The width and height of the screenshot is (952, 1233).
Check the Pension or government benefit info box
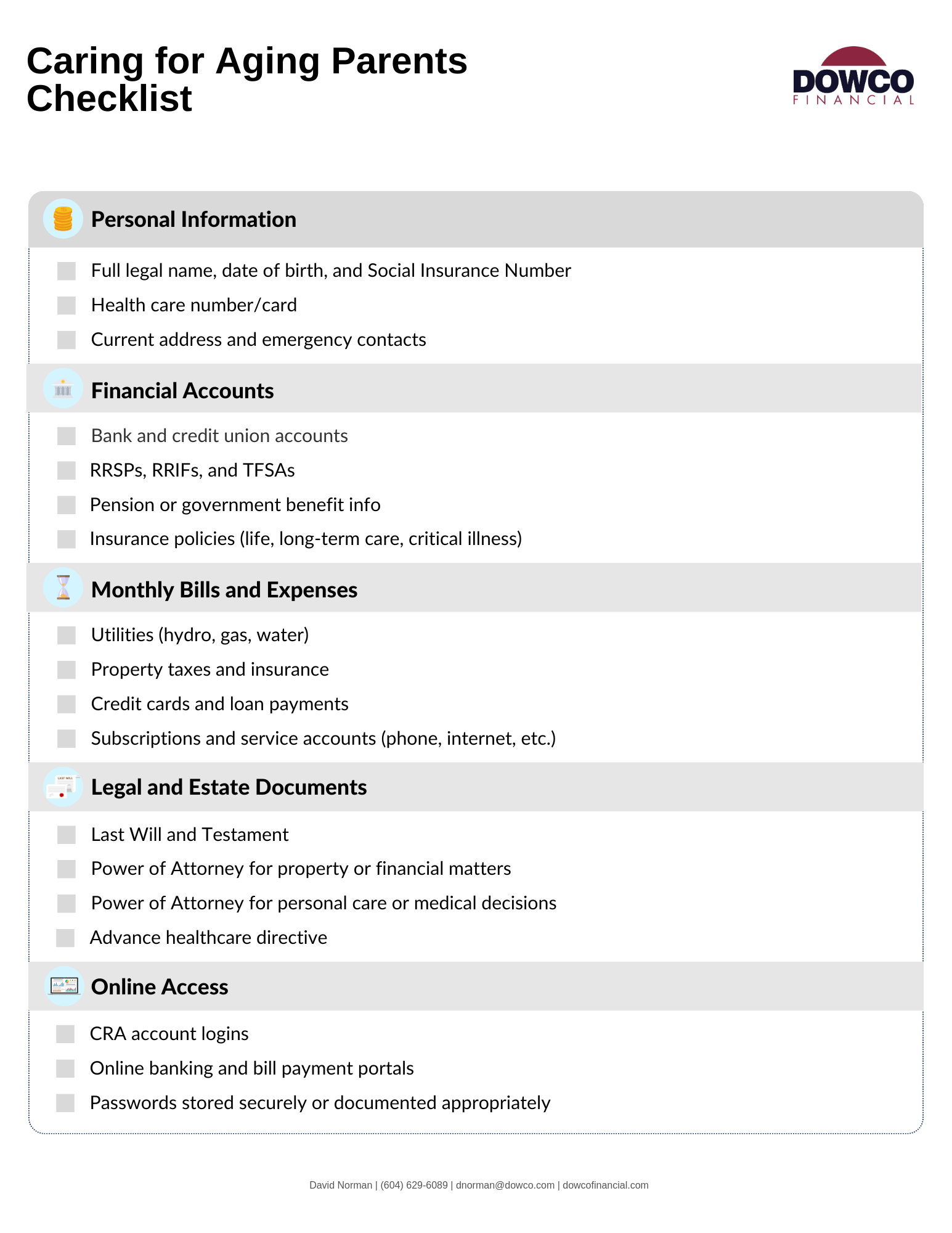[x=67, y=505]
